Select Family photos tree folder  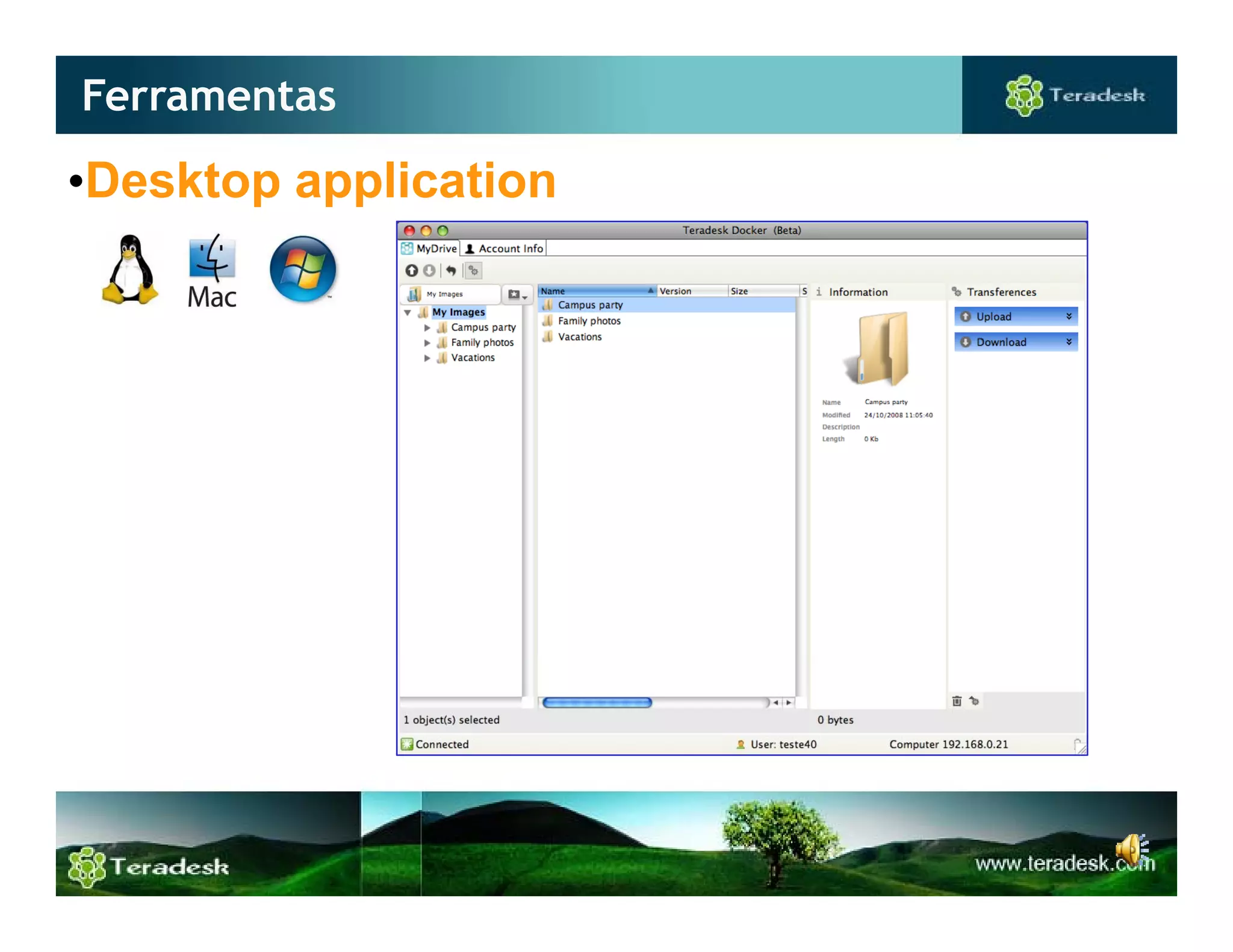(x=482, y=342)
